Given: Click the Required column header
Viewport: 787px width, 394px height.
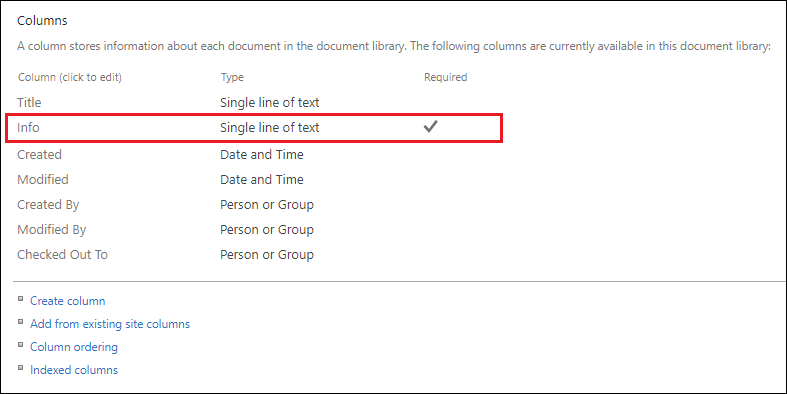Looking at the screenshot, I should tap(446, 77).
